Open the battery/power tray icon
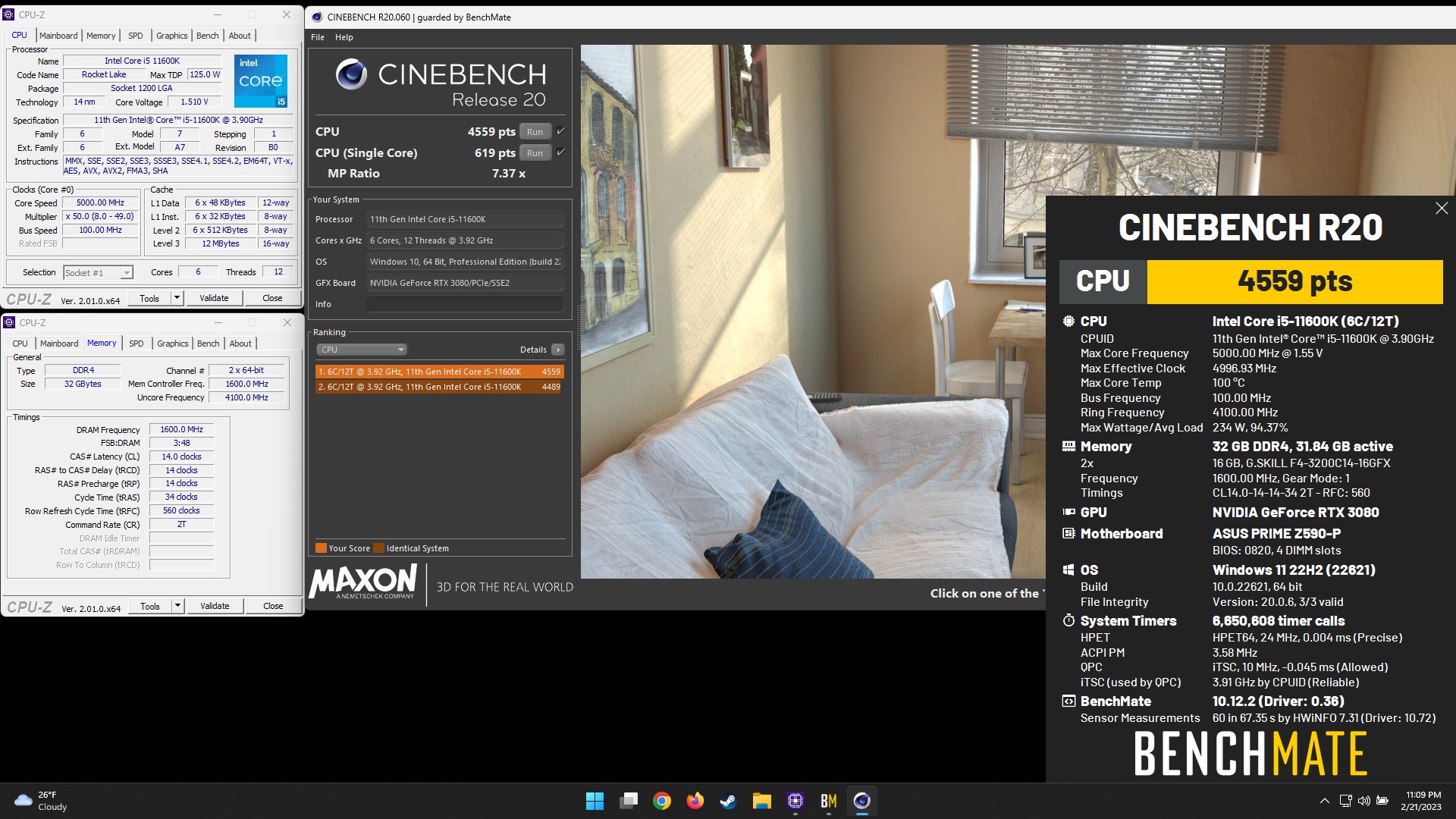This screenshot has width=1456, height=819. pyautogui.click(x=1382, y=801)
